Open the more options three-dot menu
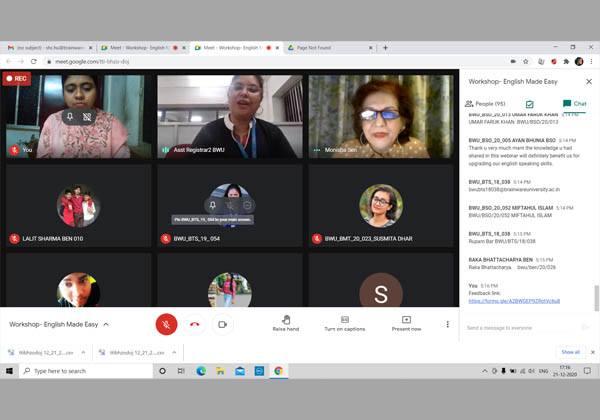Screen dimensions: 600x420 (447, 324)
